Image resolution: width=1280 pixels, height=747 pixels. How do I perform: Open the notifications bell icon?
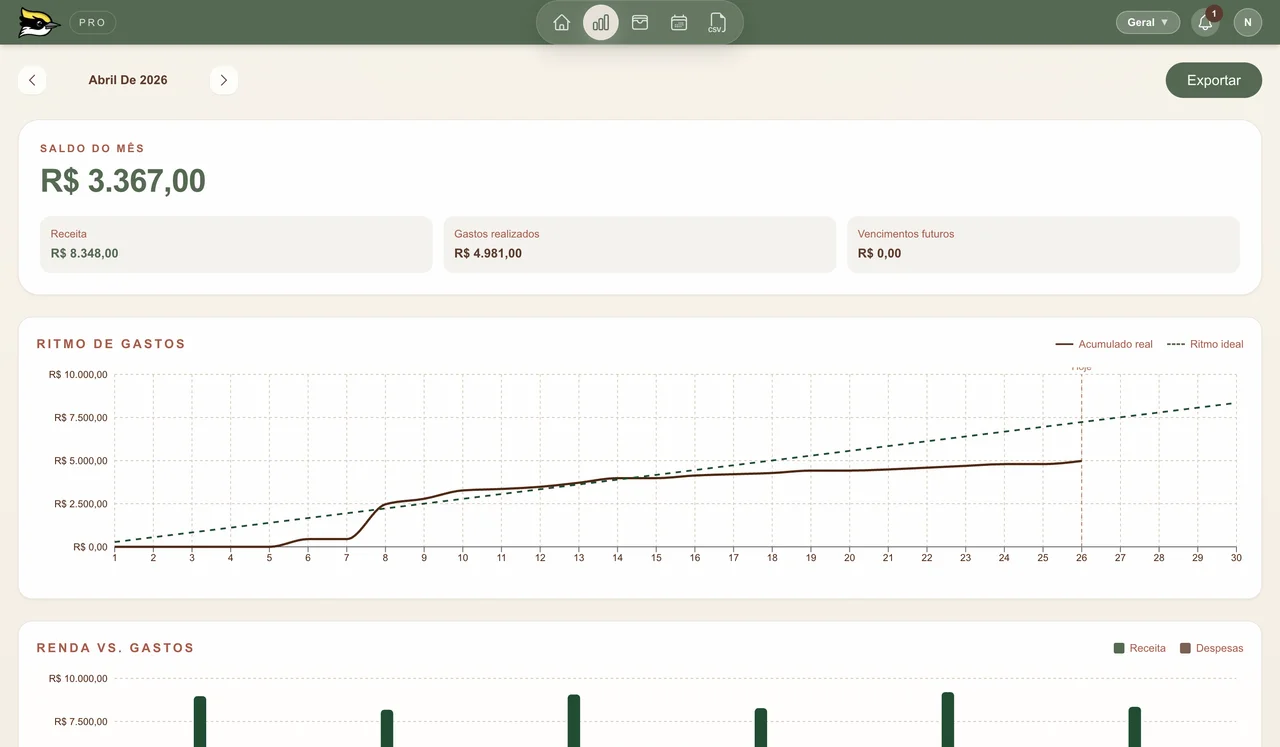pos(1205,22)
